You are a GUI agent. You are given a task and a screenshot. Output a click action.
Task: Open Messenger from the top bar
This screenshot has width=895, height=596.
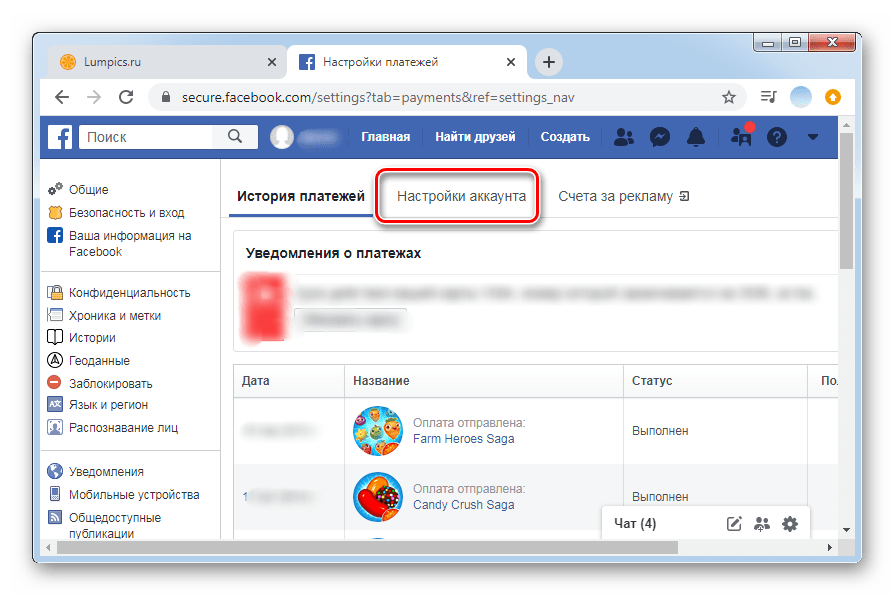[659, 137]
